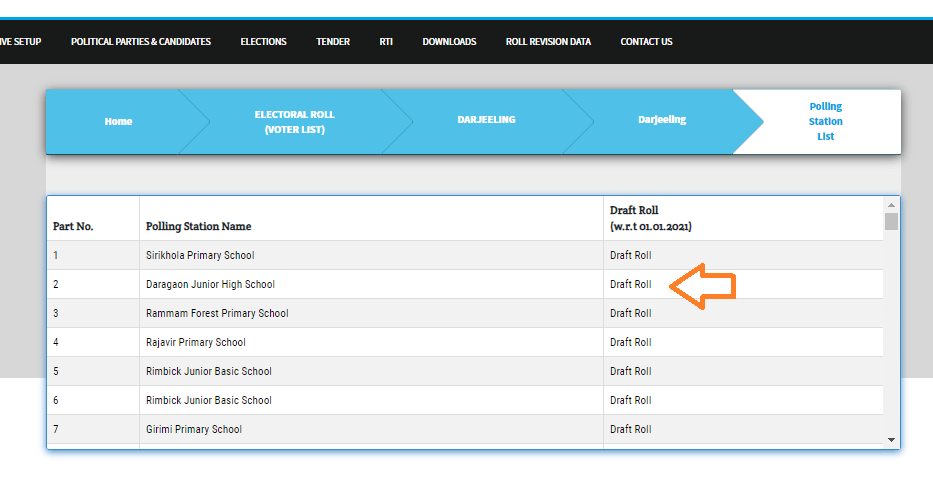Click the Polling Station List breadcrumb

[x=825, y=121]
